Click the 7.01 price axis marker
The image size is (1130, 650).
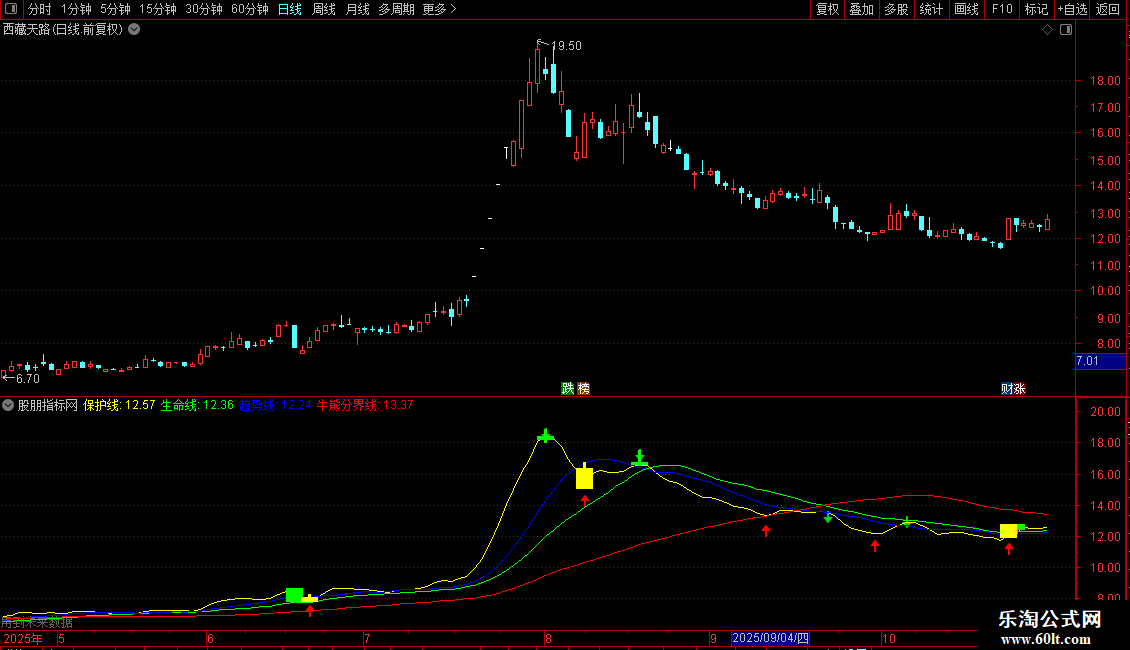pyautogui.click(x=1100, y=361)
